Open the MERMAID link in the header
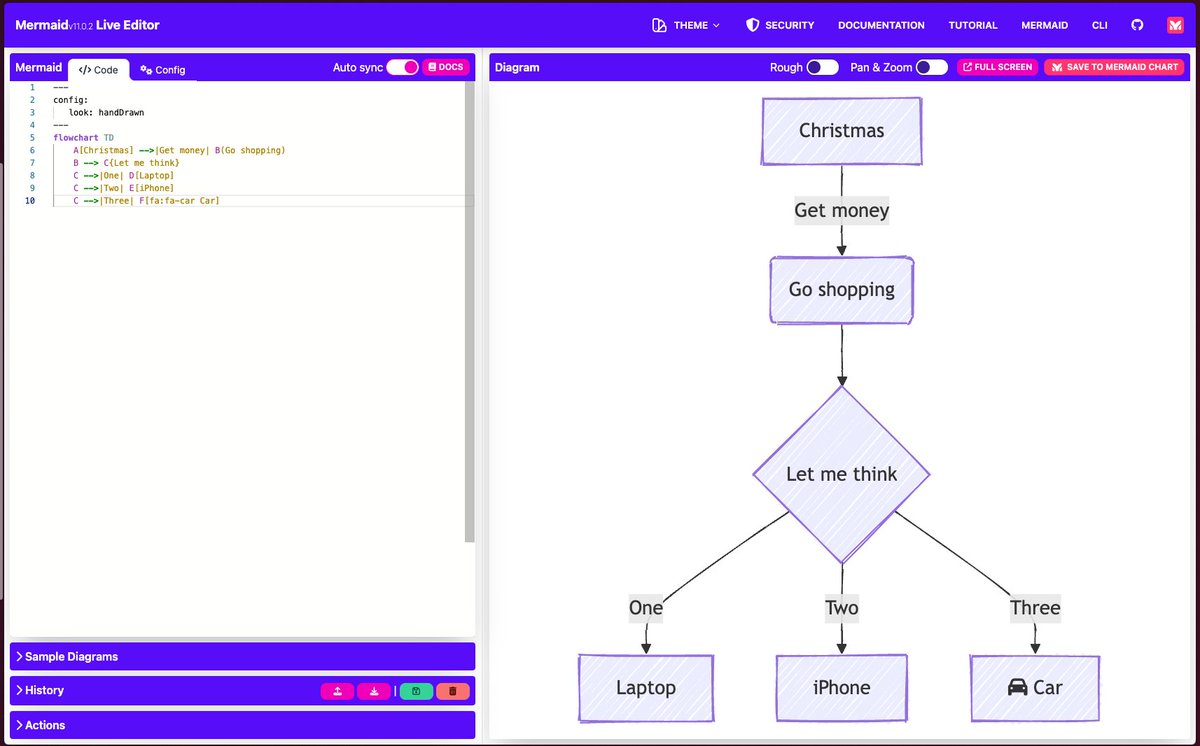This screenshot has height=746, width=1200. pos(1044,25)
